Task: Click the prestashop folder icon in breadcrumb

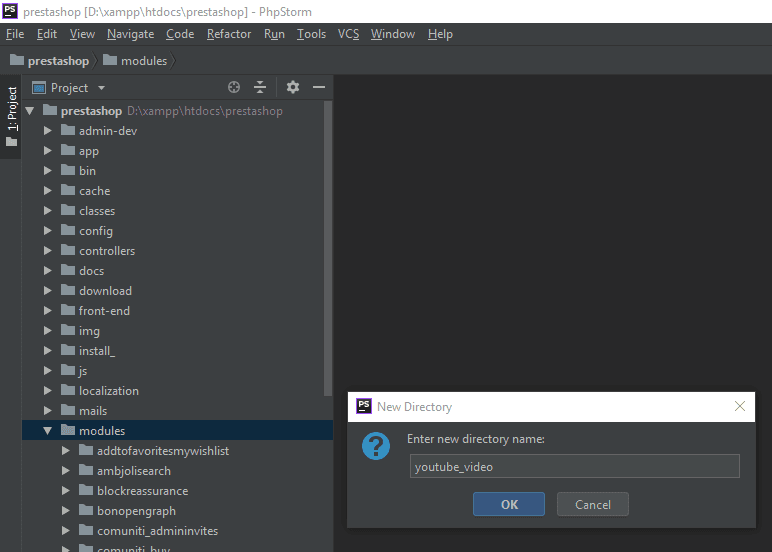Action: click(x=17, y=60)
